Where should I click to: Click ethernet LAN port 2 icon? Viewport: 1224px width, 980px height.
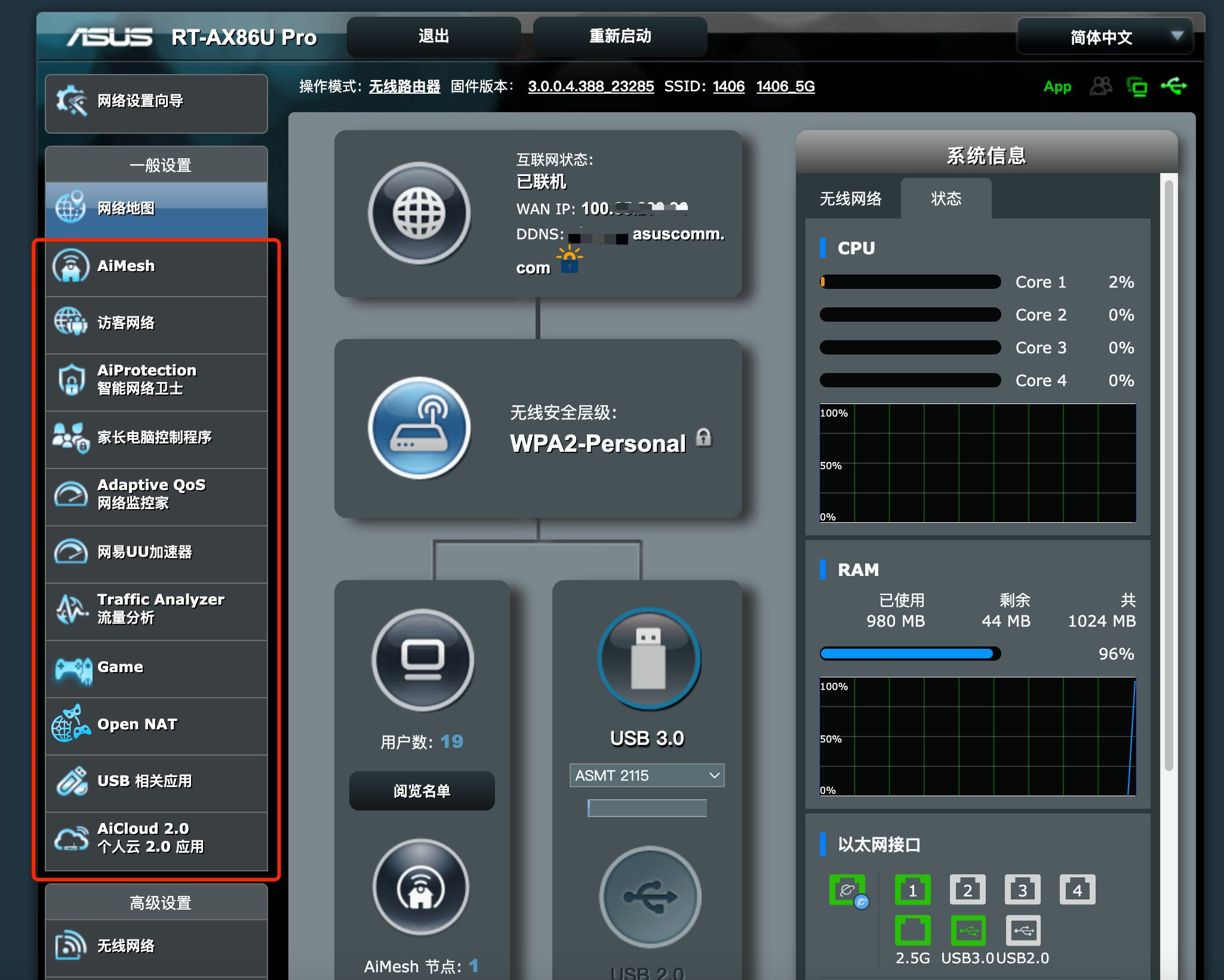967,890
